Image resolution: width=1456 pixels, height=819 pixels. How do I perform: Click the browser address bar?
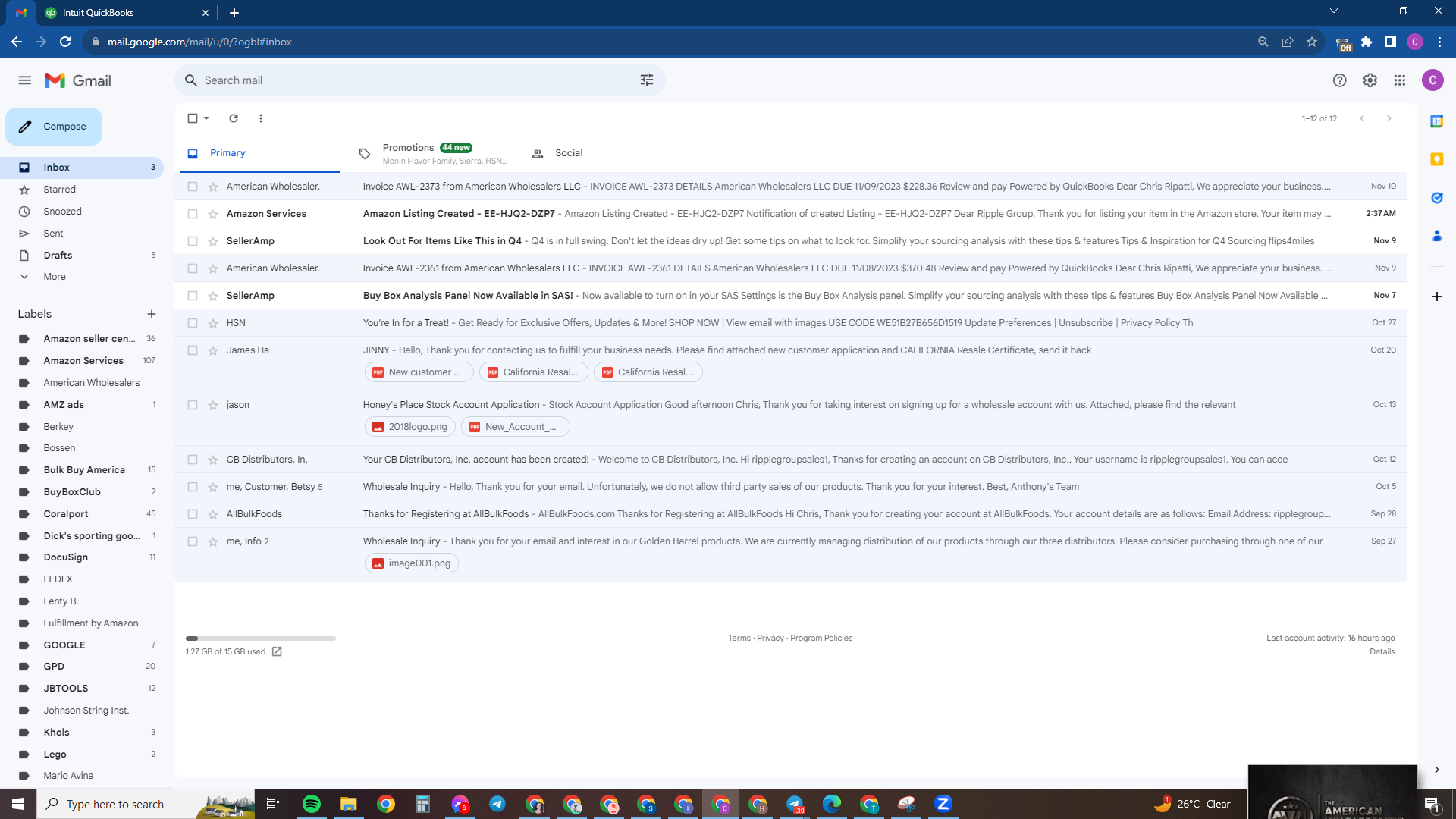coord(667,42)
